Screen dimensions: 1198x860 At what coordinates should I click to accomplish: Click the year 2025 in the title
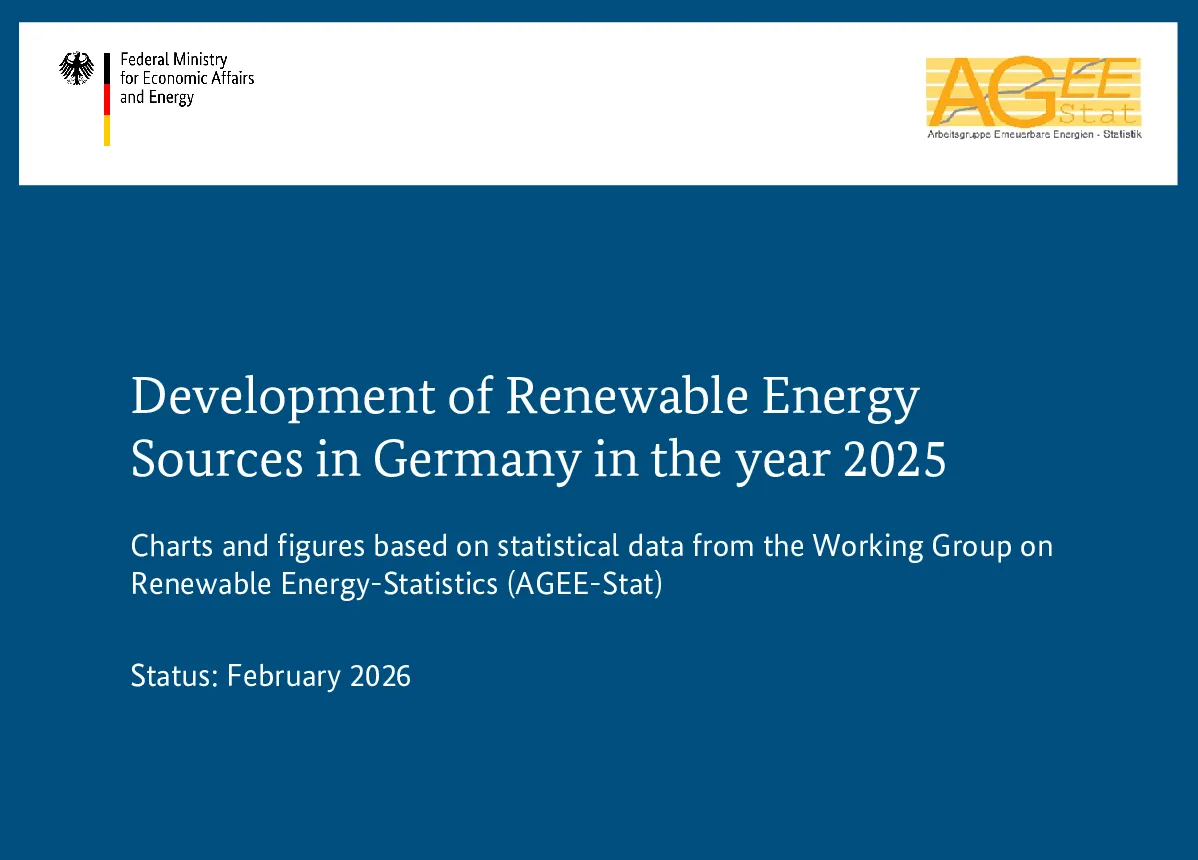tap(895, 460)
